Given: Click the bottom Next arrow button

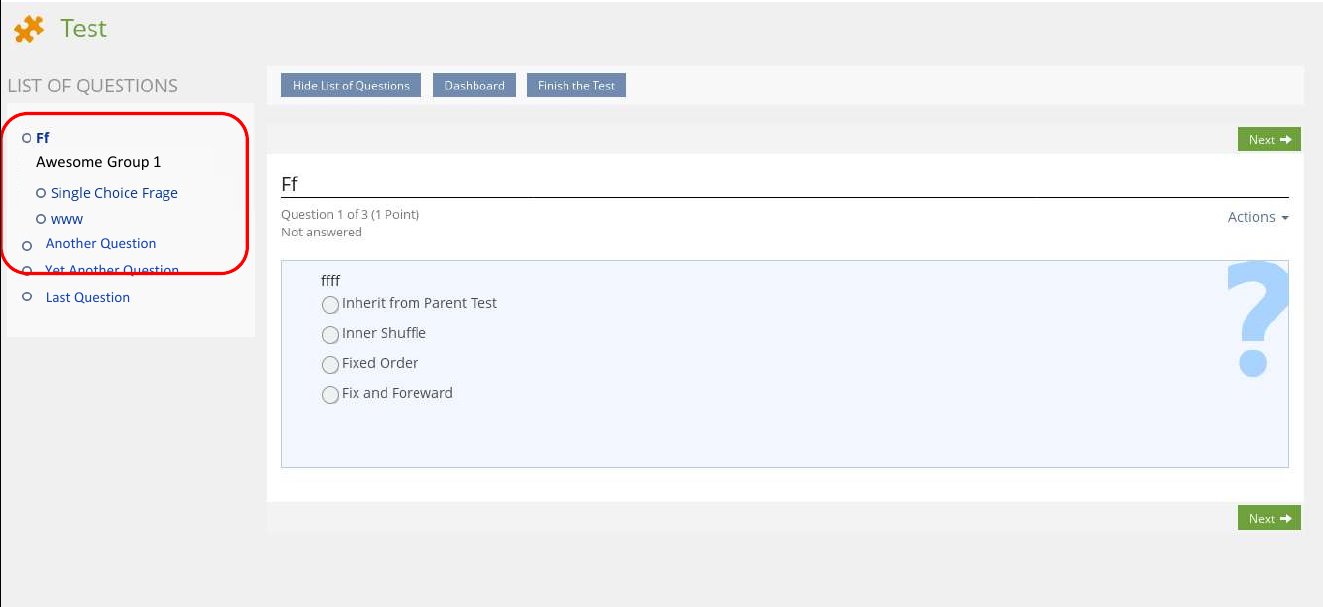Looking at the screenshot, I should [1268, 518].
